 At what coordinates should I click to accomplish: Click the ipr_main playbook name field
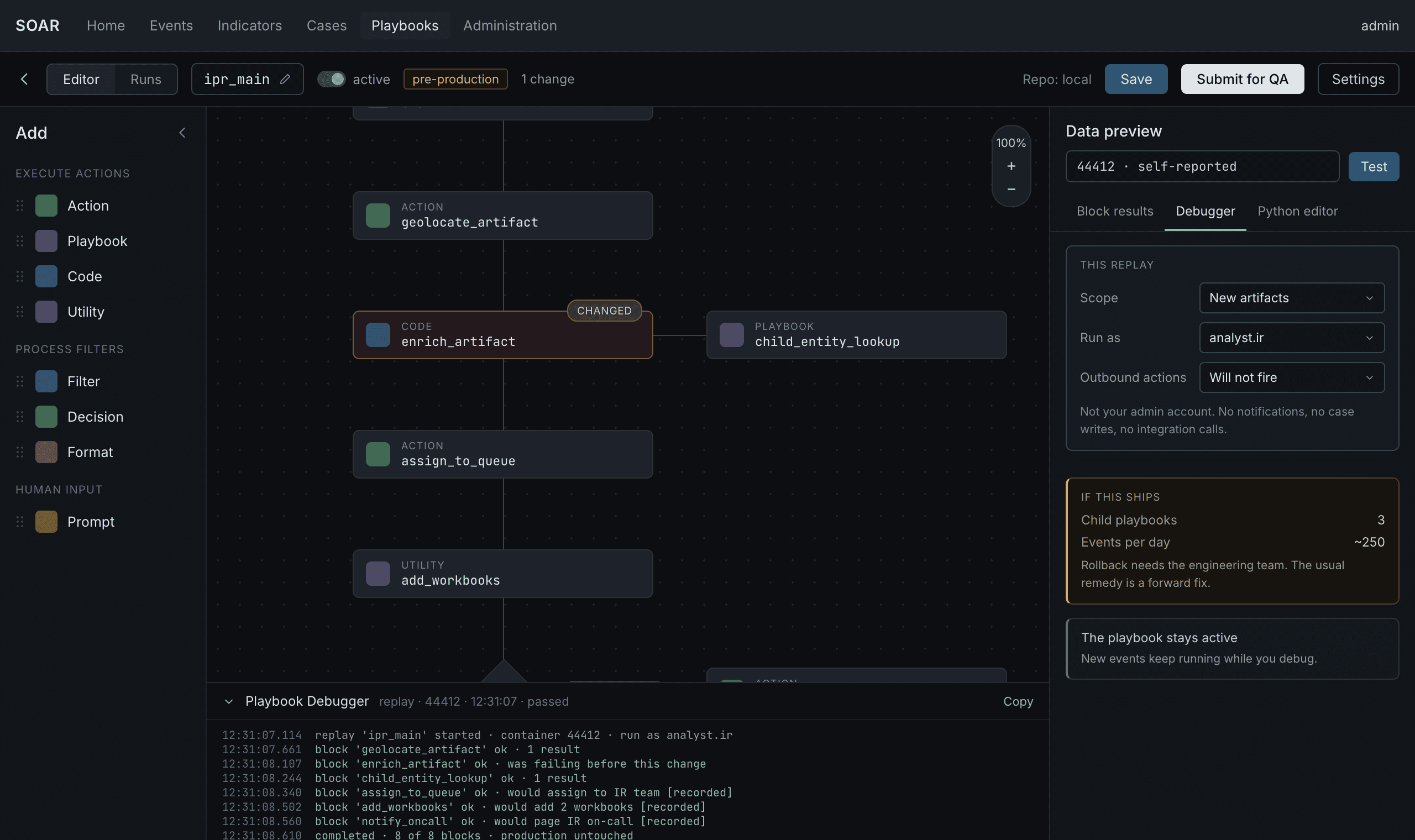click(247, 79)
